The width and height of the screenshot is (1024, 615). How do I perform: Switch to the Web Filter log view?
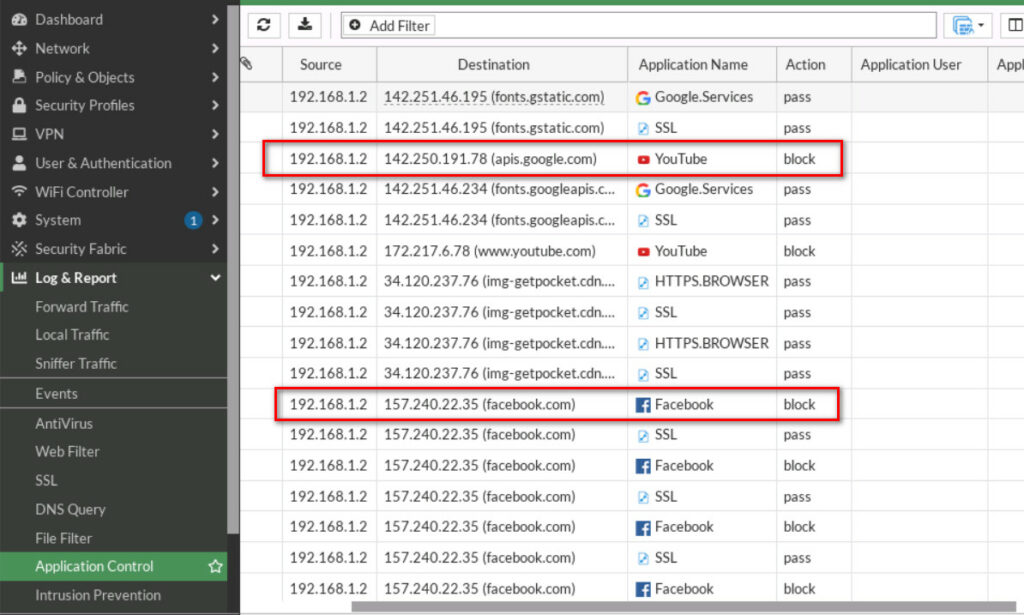pyautogui.click(x=66, y=452)
